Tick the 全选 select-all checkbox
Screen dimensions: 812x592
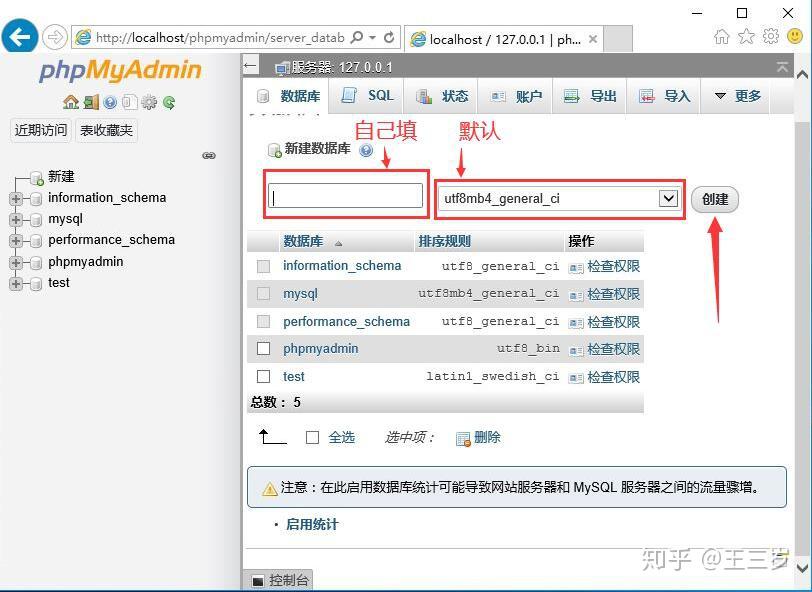[x=312, y=438]
